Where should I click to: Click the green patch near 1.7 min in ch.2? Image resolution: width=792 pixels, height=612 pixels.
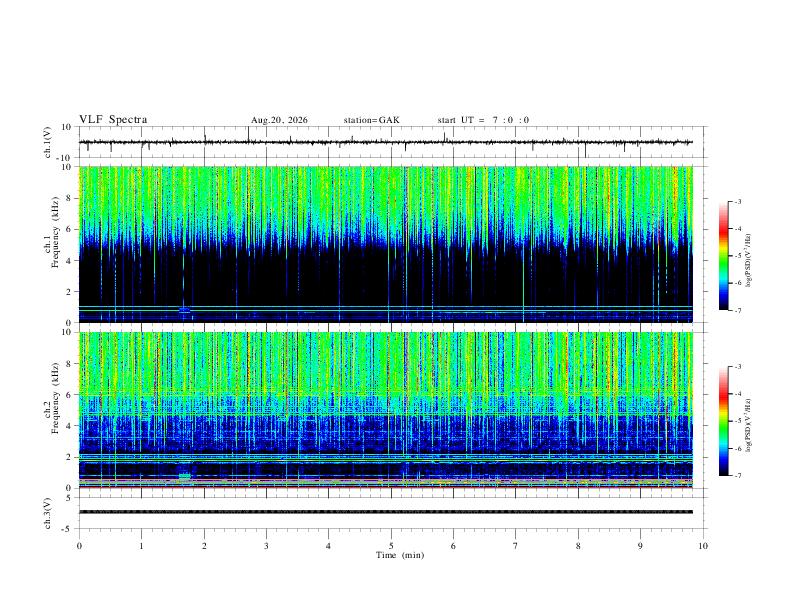(185, 476)
